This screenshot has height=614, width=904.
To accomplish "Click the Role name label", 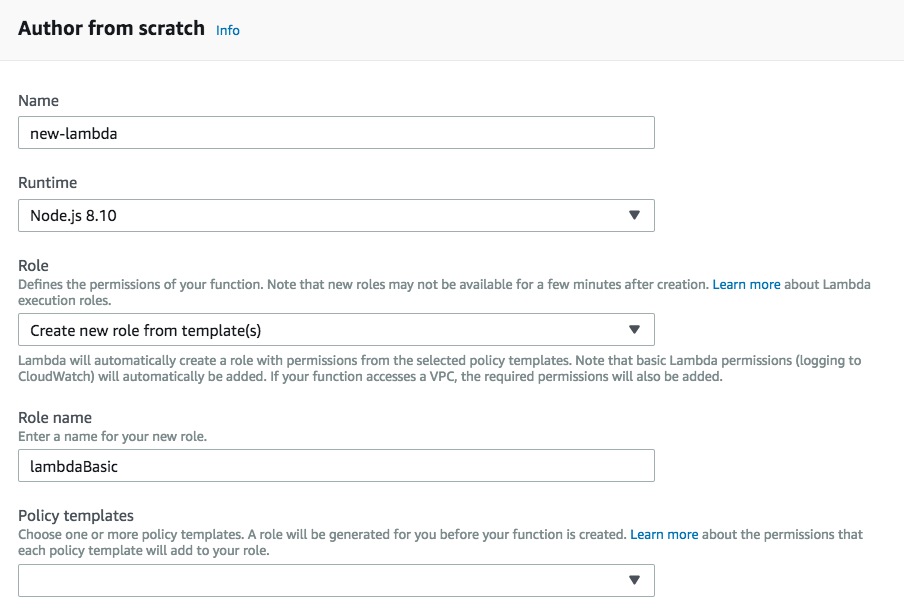I will 55,418.
